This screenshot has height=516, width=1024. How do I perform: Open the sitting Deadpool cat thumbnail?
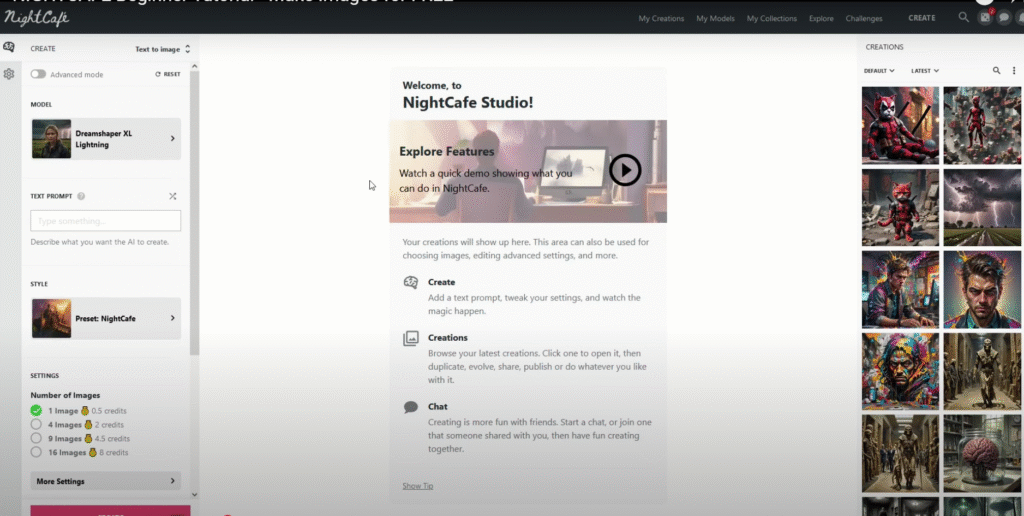[900, 125]
